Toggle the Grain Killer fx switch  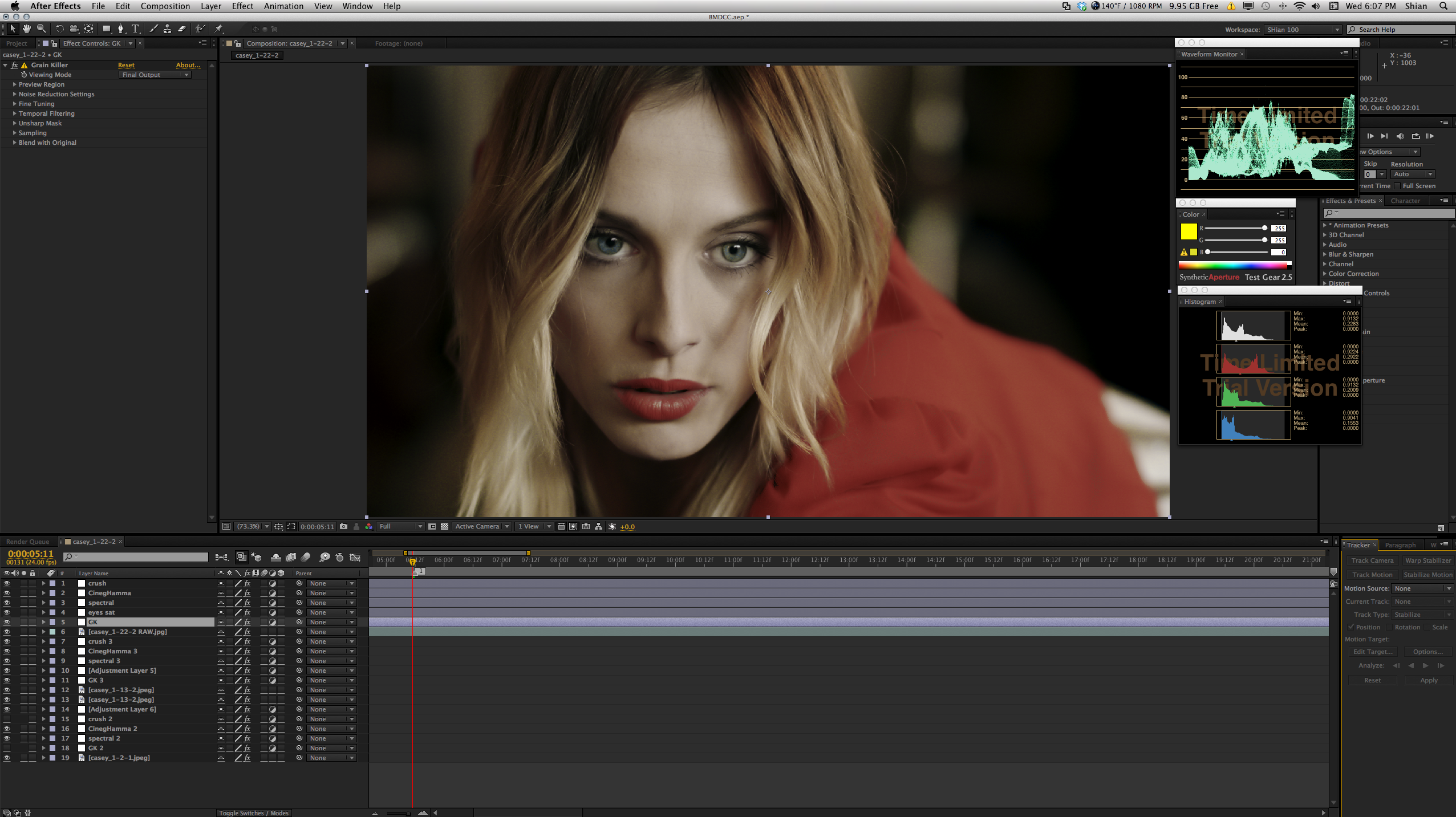click(14, 65)
